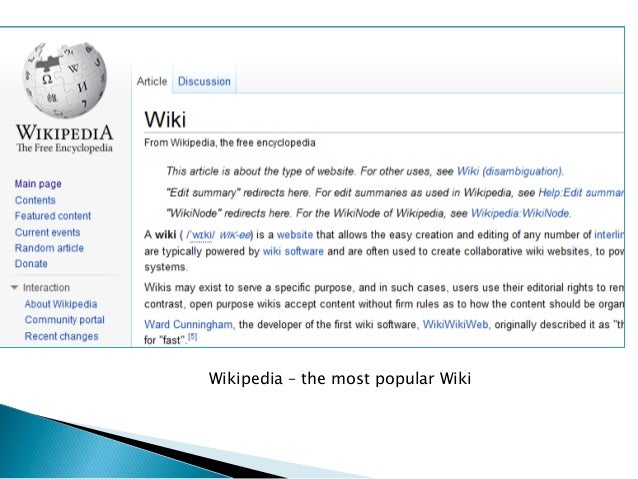The image size is (638, 479).
Task: Open the wiki software link
Action: coord(293,252)
